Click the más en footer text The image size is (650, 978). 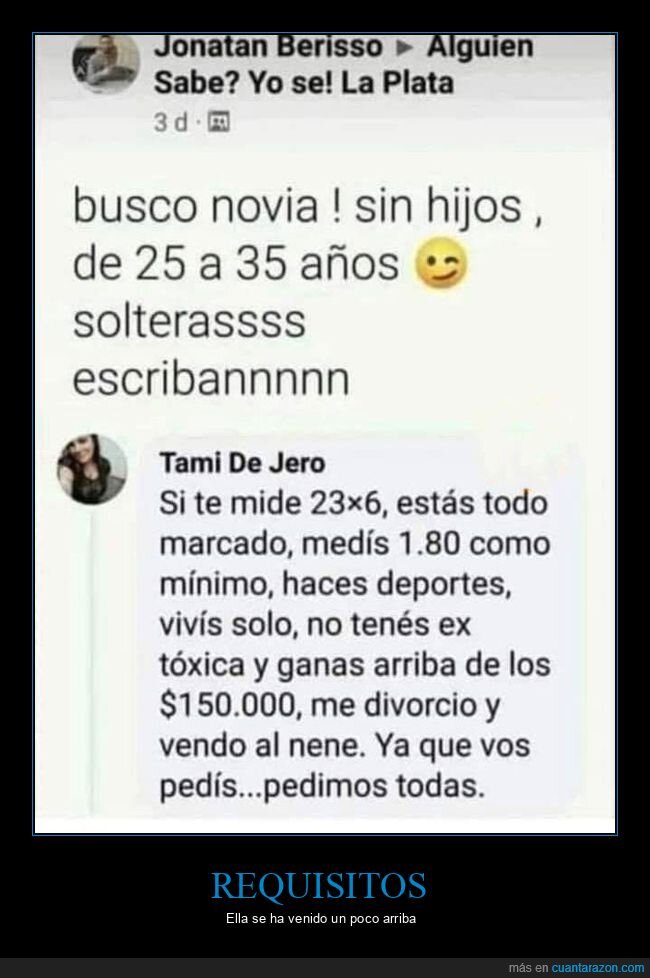tap(528, 967)
